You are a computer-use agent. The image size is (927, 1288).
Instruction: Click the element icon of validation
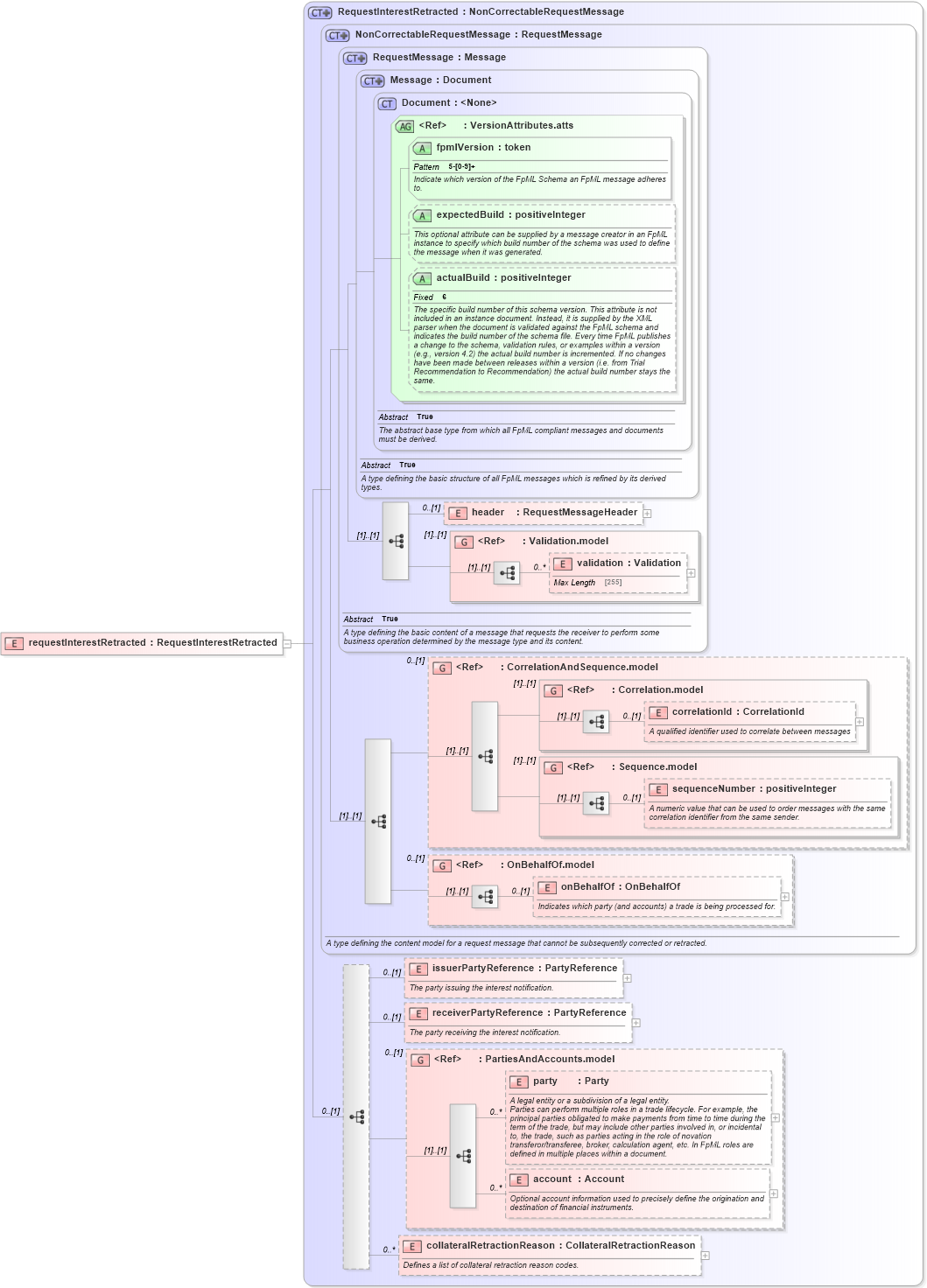click(563, 563)
